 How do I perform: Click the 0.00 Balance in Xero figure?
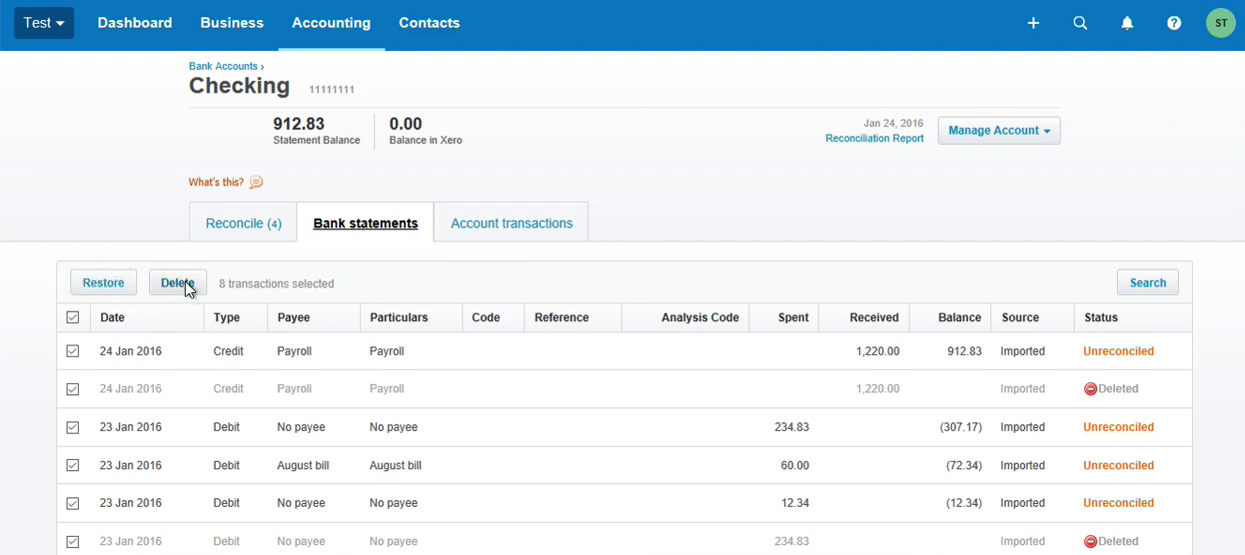click(x=406, y=124)
